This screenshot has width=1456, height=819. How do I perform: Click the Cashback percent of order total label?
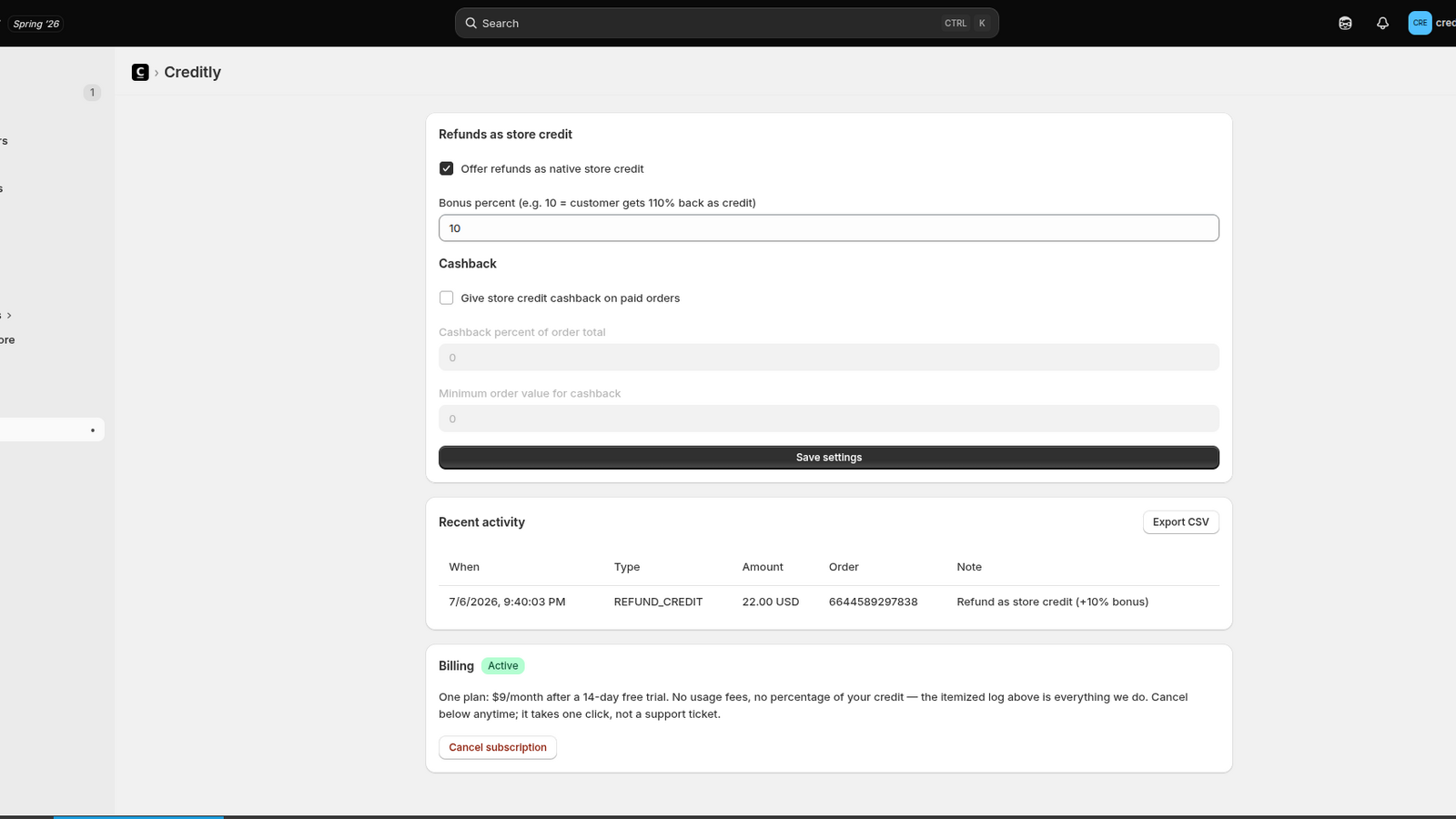(522, 332)
